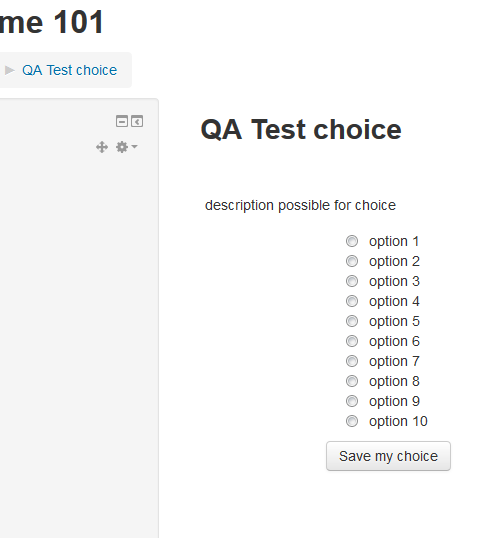Viewport: 497px width, 538px height.
Task: Select the option 8 radio button
Action: [x=352, y=381]
